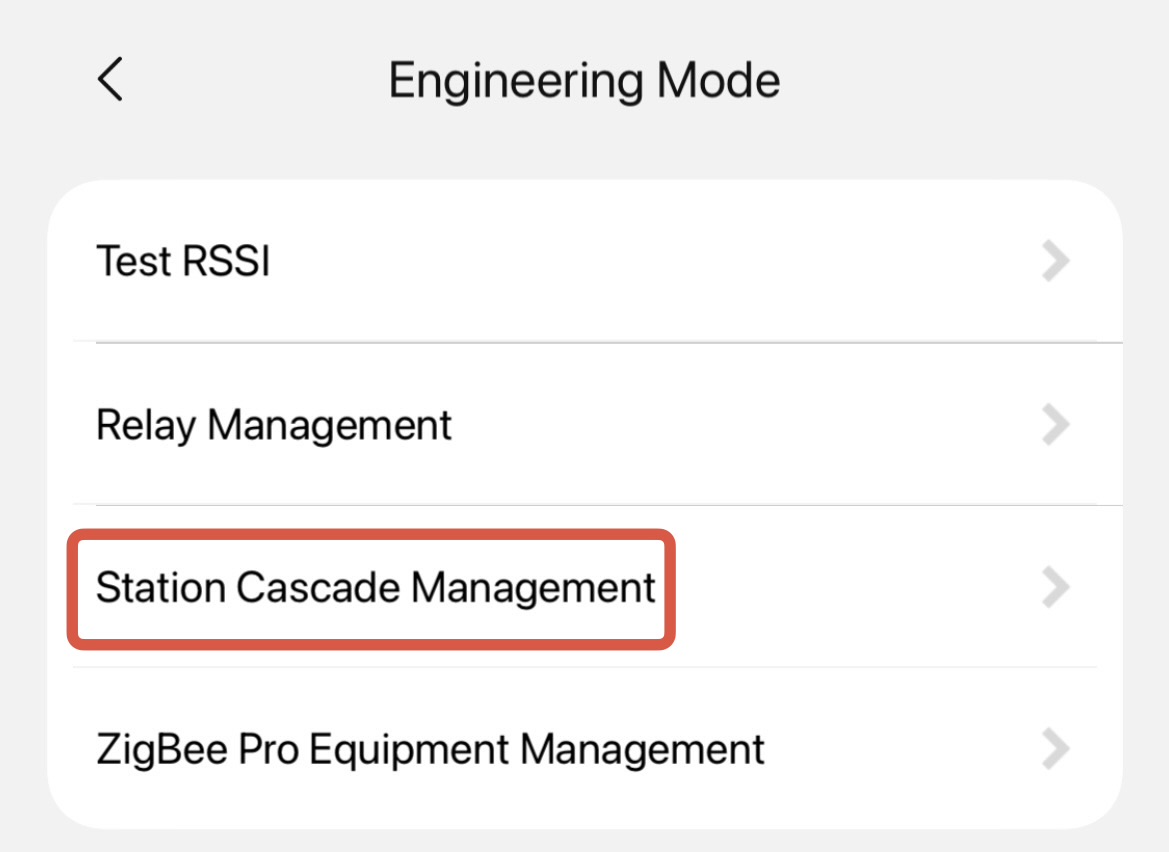Click the navigation back icon at top left
The image size is (1169, 852).
coord(110,80)
